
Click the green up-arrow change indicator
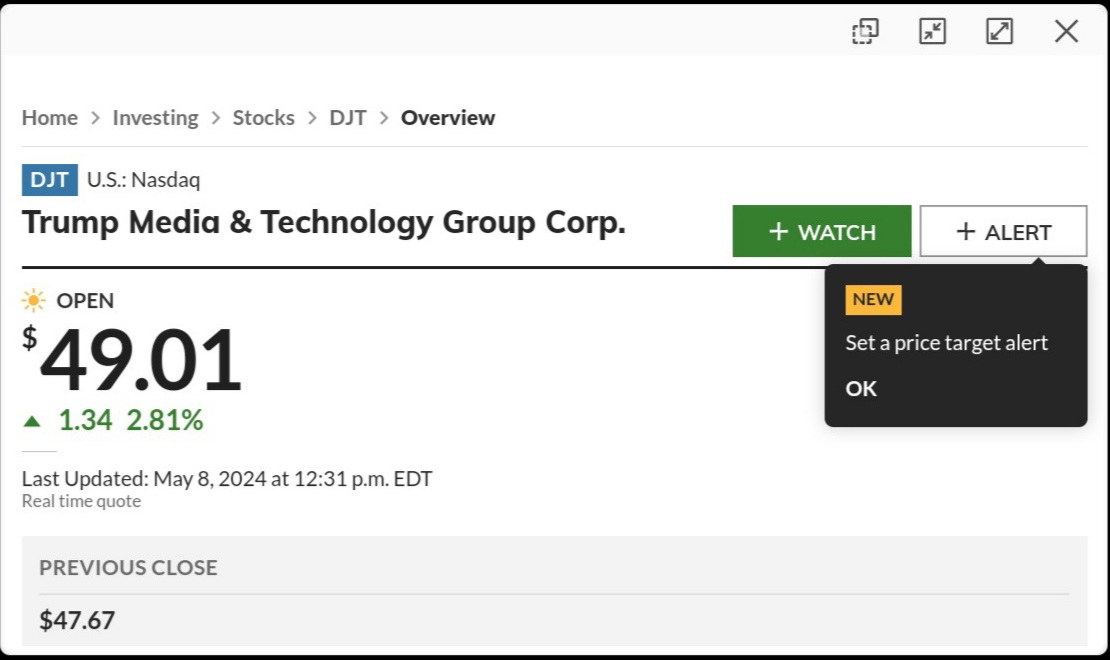click(32, 422)
